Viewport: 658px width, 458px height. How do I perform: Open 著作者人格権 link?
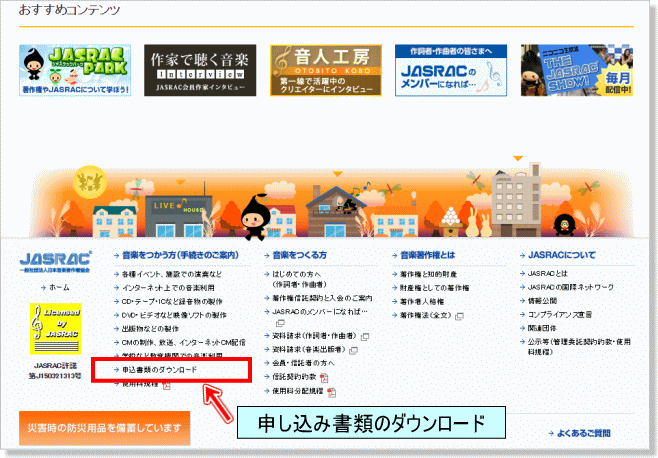tap(422, 302)
